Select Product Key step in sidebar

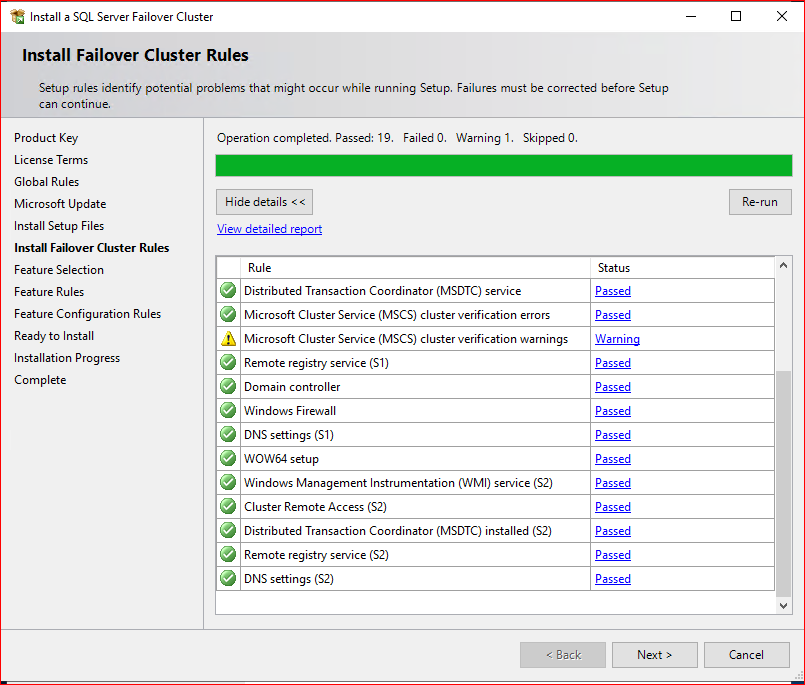click(x=46, y=138)
